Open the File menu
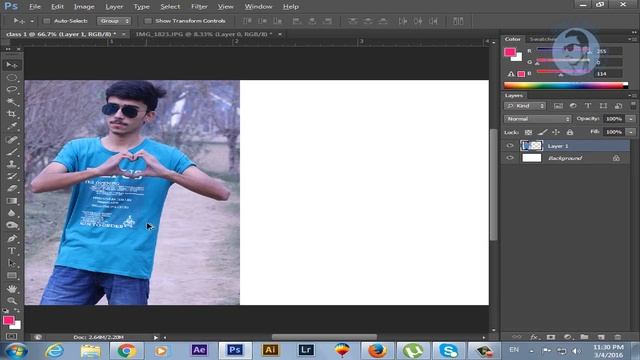This screenshot has width=640, height=360. [35, 7]
